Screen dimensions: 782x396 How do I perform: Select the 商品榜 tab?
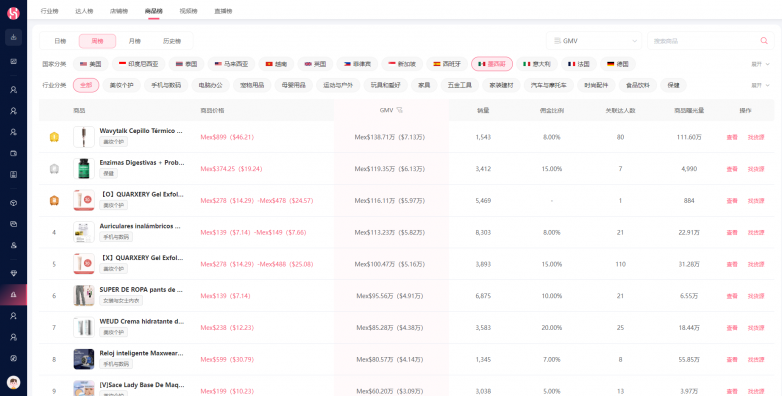[x=154, y=11]
